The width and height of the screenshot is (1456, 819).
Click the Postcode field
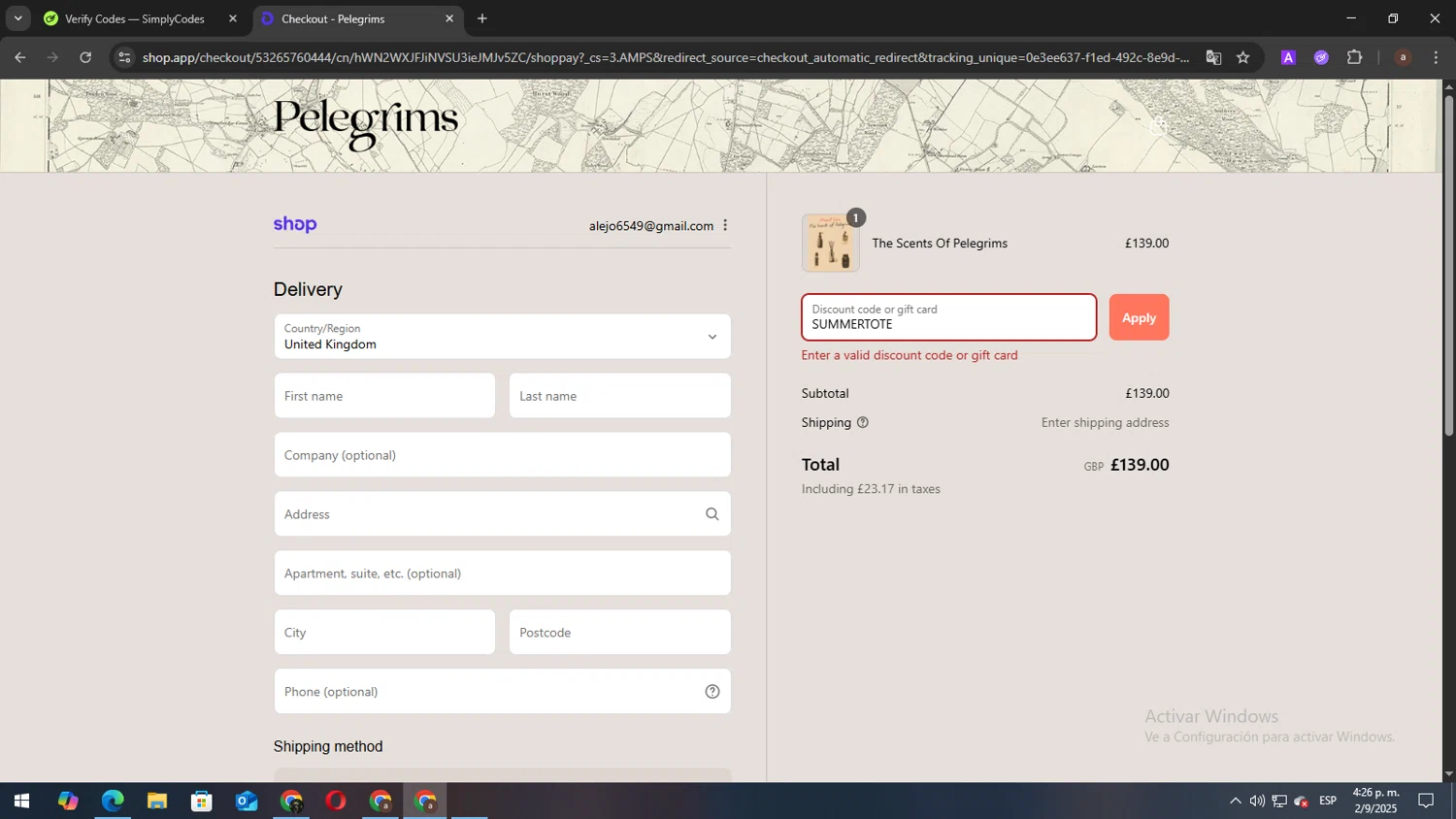click(x=619, y=633)
